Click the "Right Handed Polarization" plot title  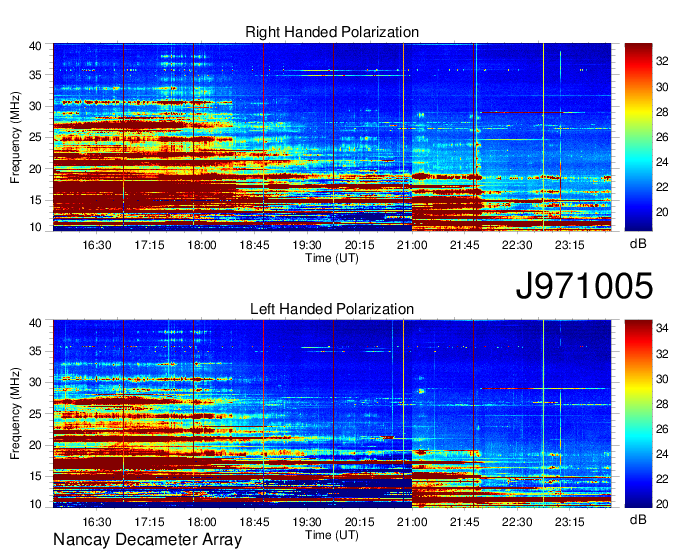332,32
